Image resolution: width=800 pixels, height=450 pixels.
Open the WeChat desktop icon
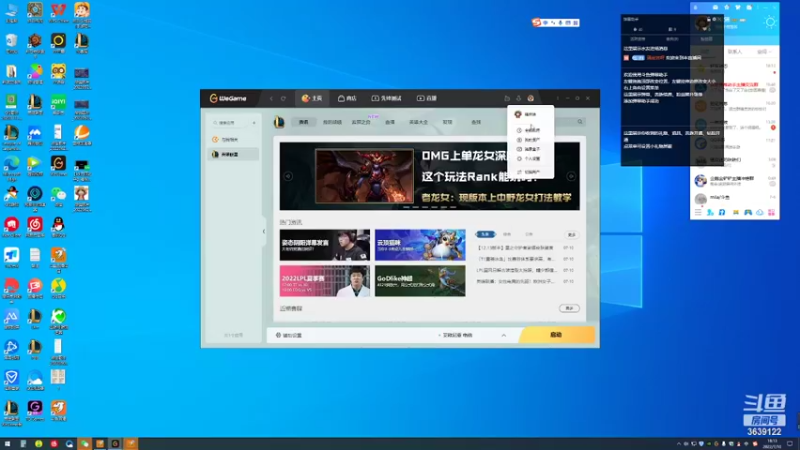(x=58, y=196)
